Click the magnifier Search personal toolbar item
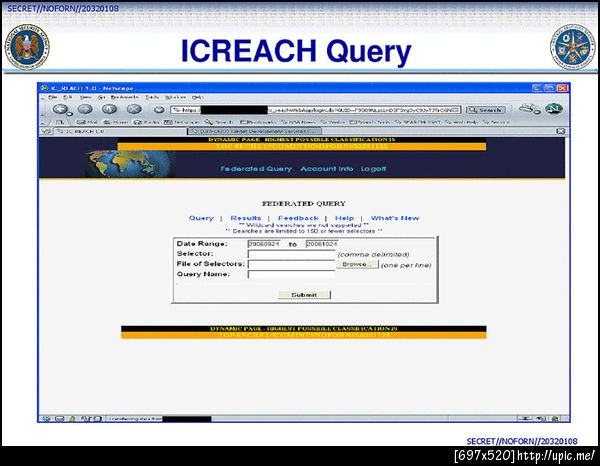Image resolution: width=600 pixels, height=466 pixels. [x=219, y=122]
